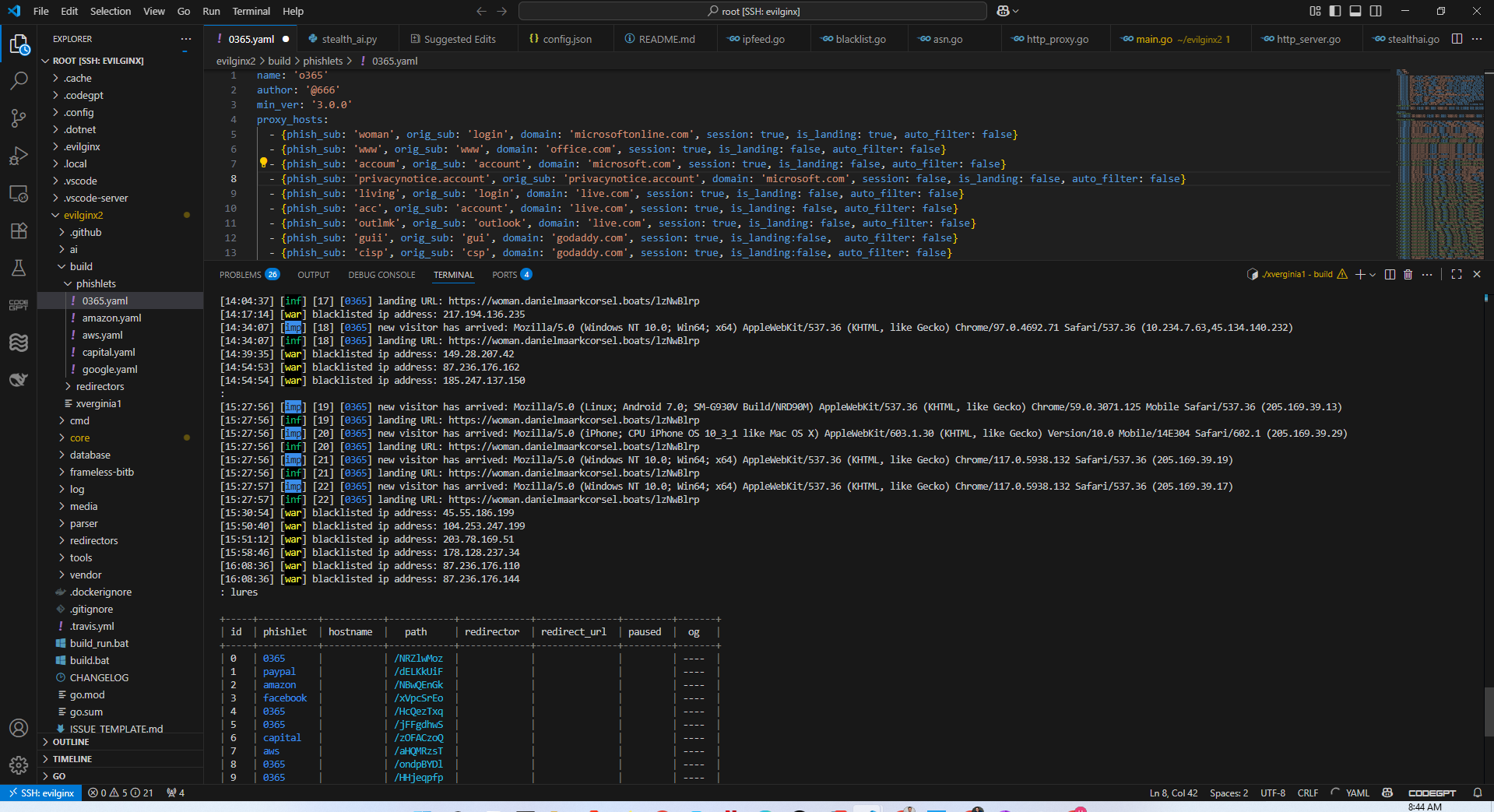The image size is (1494, 812).
Task: Click SSH: evilginx remote indicator
Action: 41,793
